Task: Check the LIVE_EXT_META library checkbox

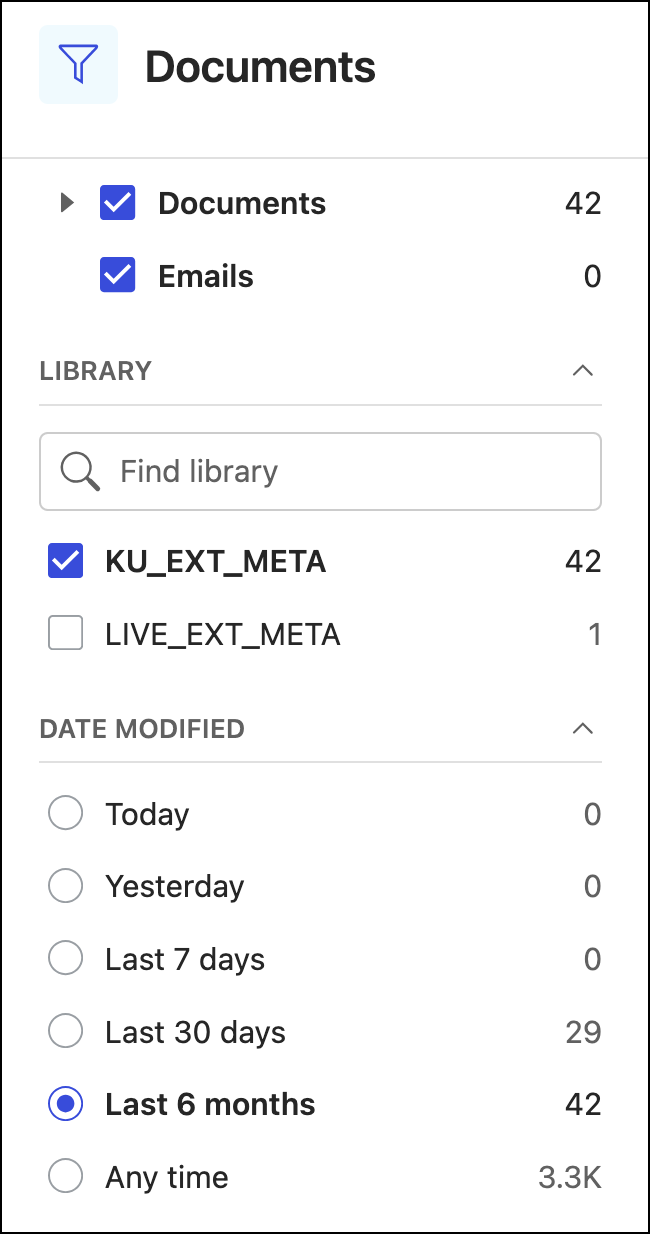Action: tap(66, 634)
